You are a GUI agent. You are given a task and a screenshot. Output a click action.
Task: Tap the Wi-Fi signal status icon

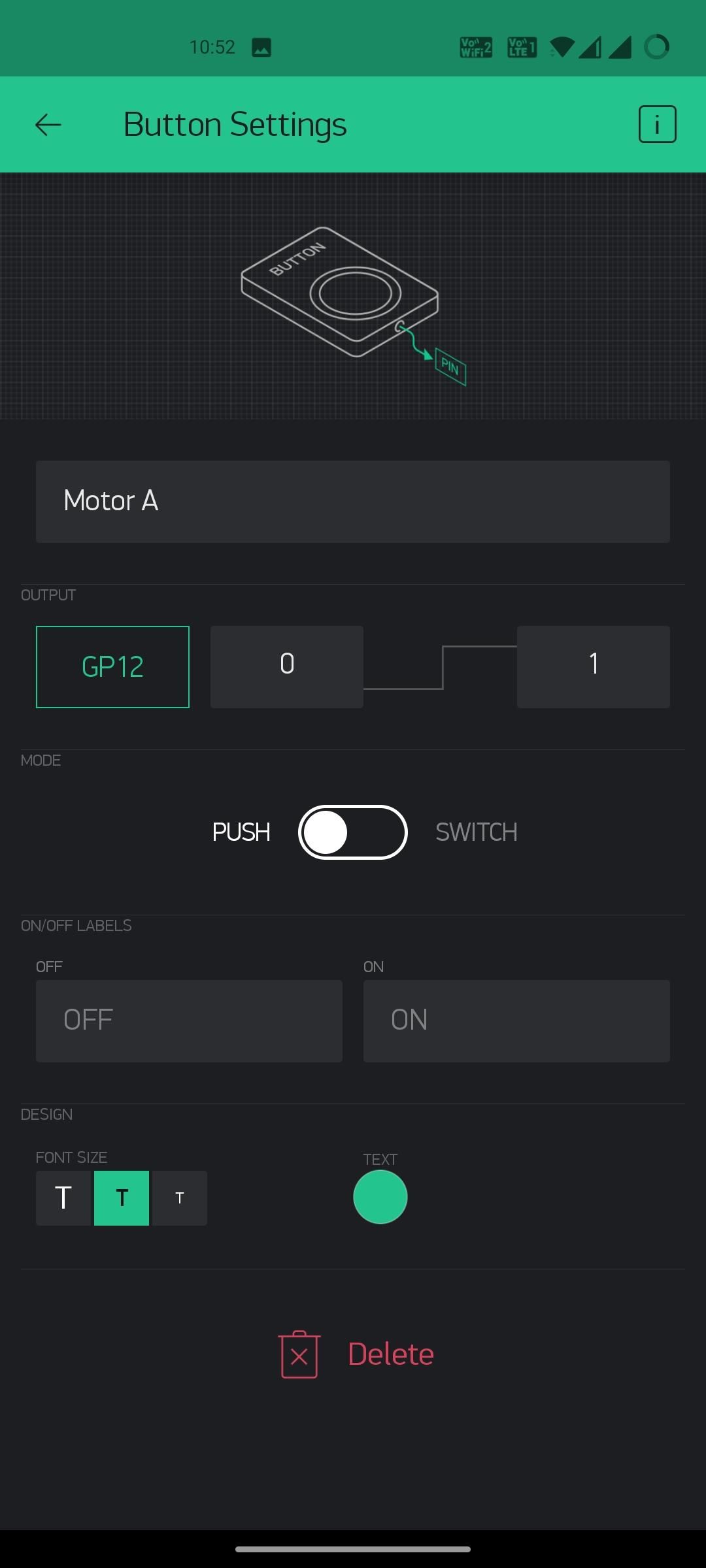pyautogui.click(x=562, y=47)
